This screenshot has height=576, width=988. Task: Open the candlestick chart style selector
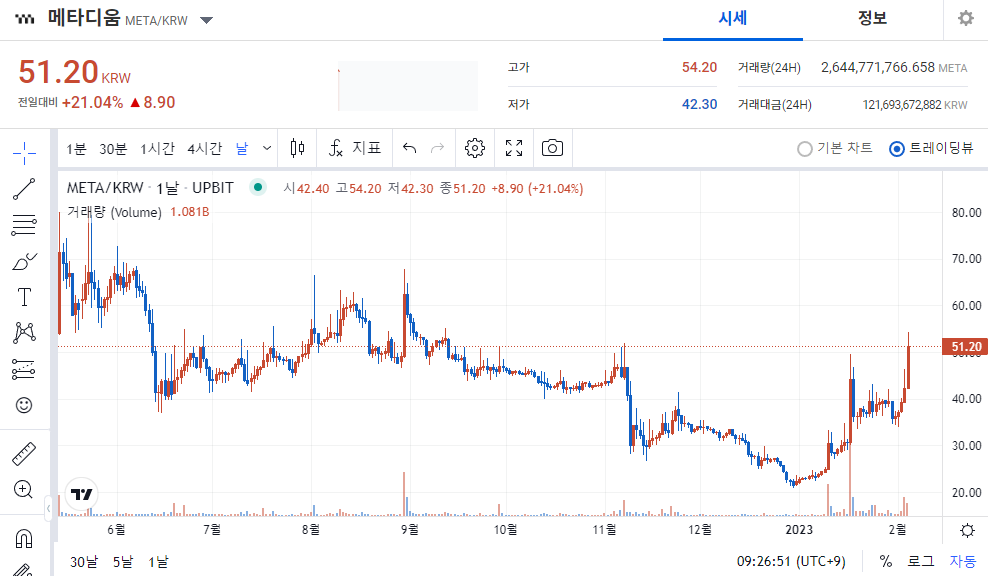pyautogui.click(x=297, y=148)
